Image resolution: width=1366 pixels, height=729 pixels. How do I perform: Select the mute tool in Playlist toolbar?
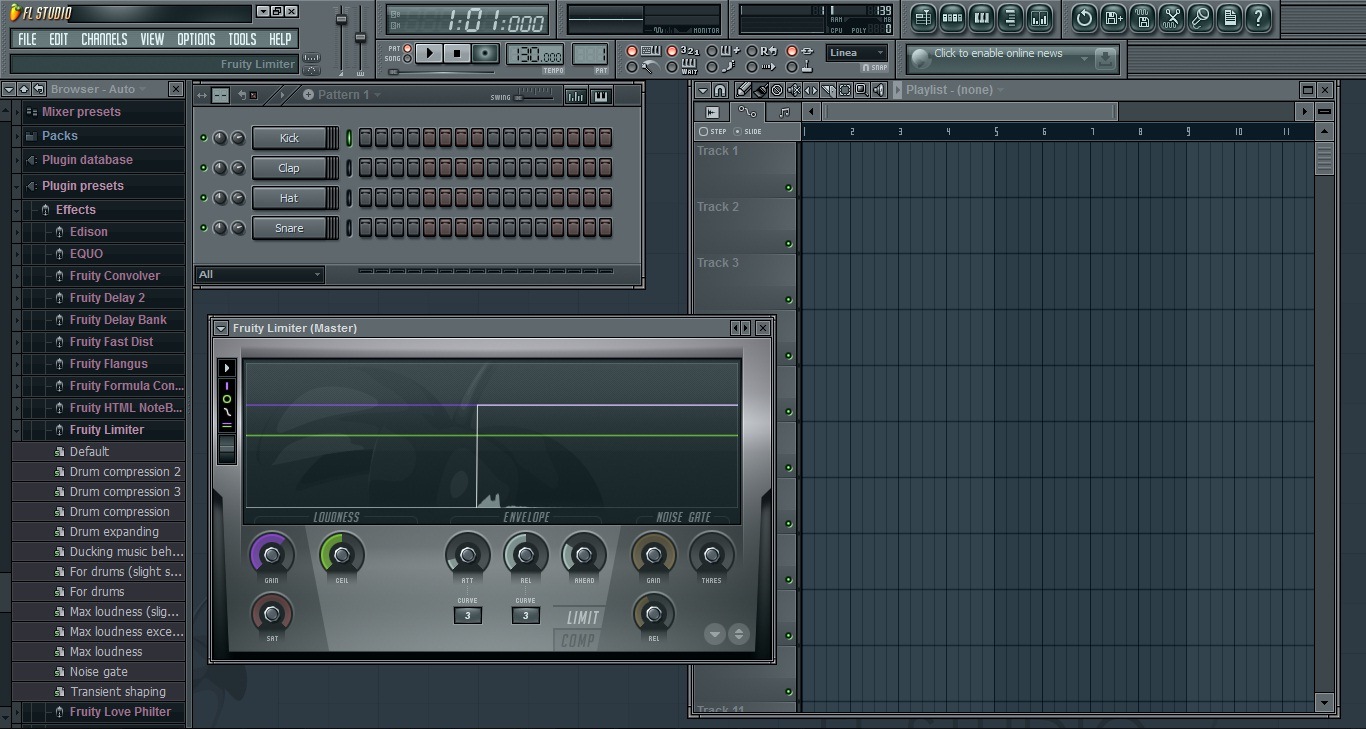pos(794,90)
